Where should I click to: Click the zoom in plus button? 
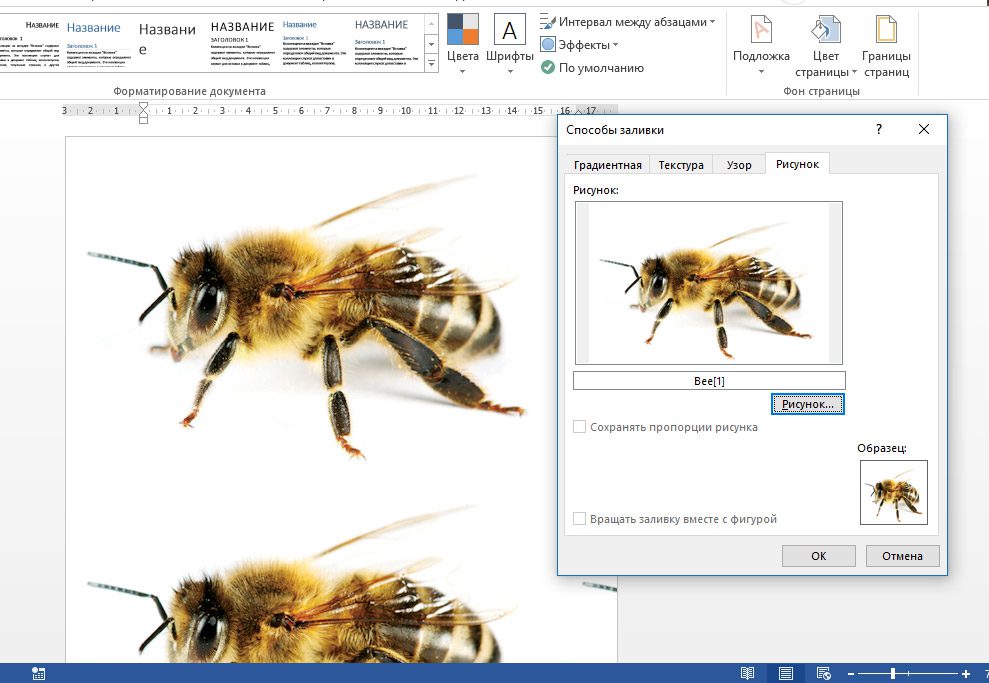tap(966, 674)
